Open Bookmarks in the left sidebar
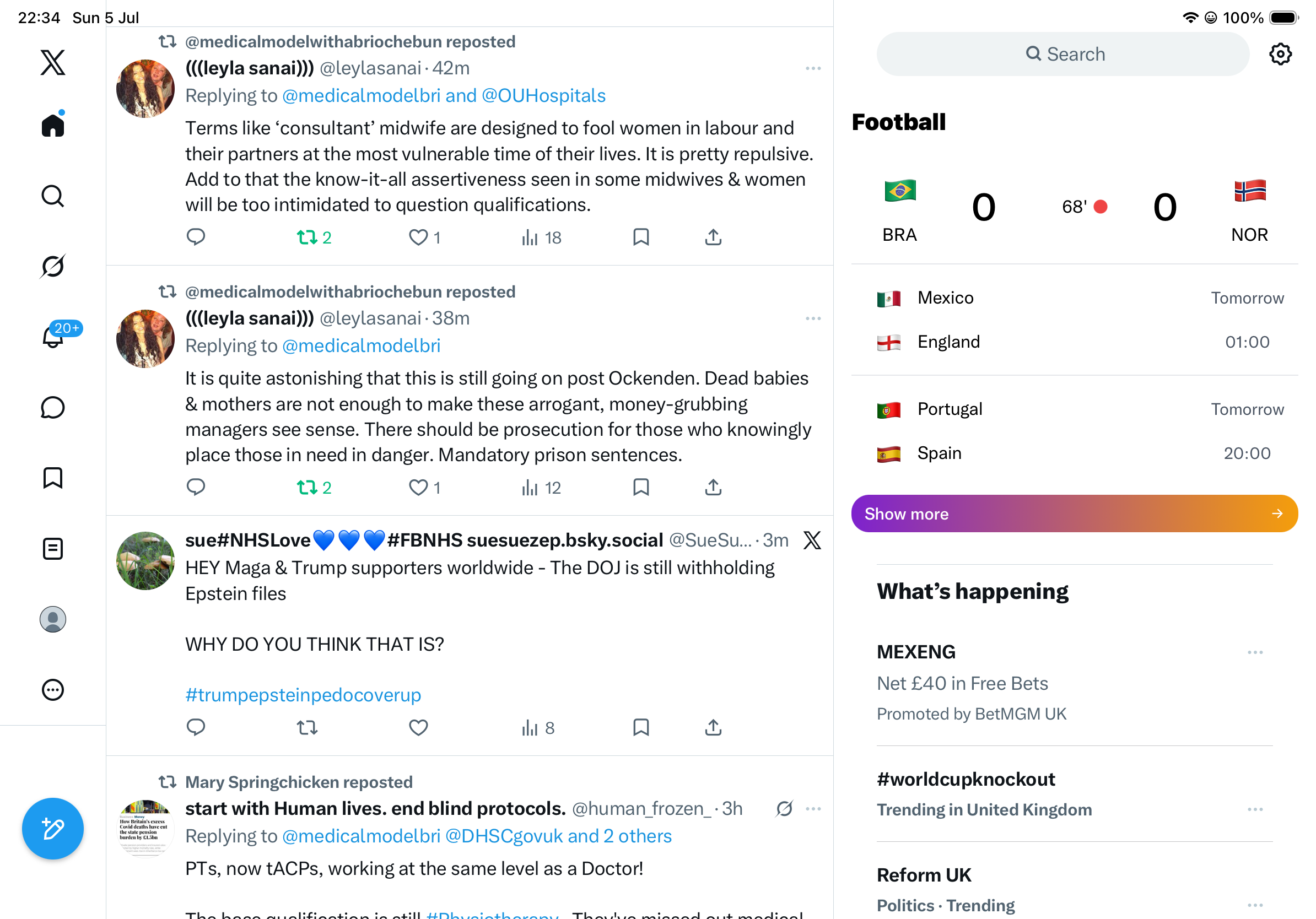 coord(53,478)
